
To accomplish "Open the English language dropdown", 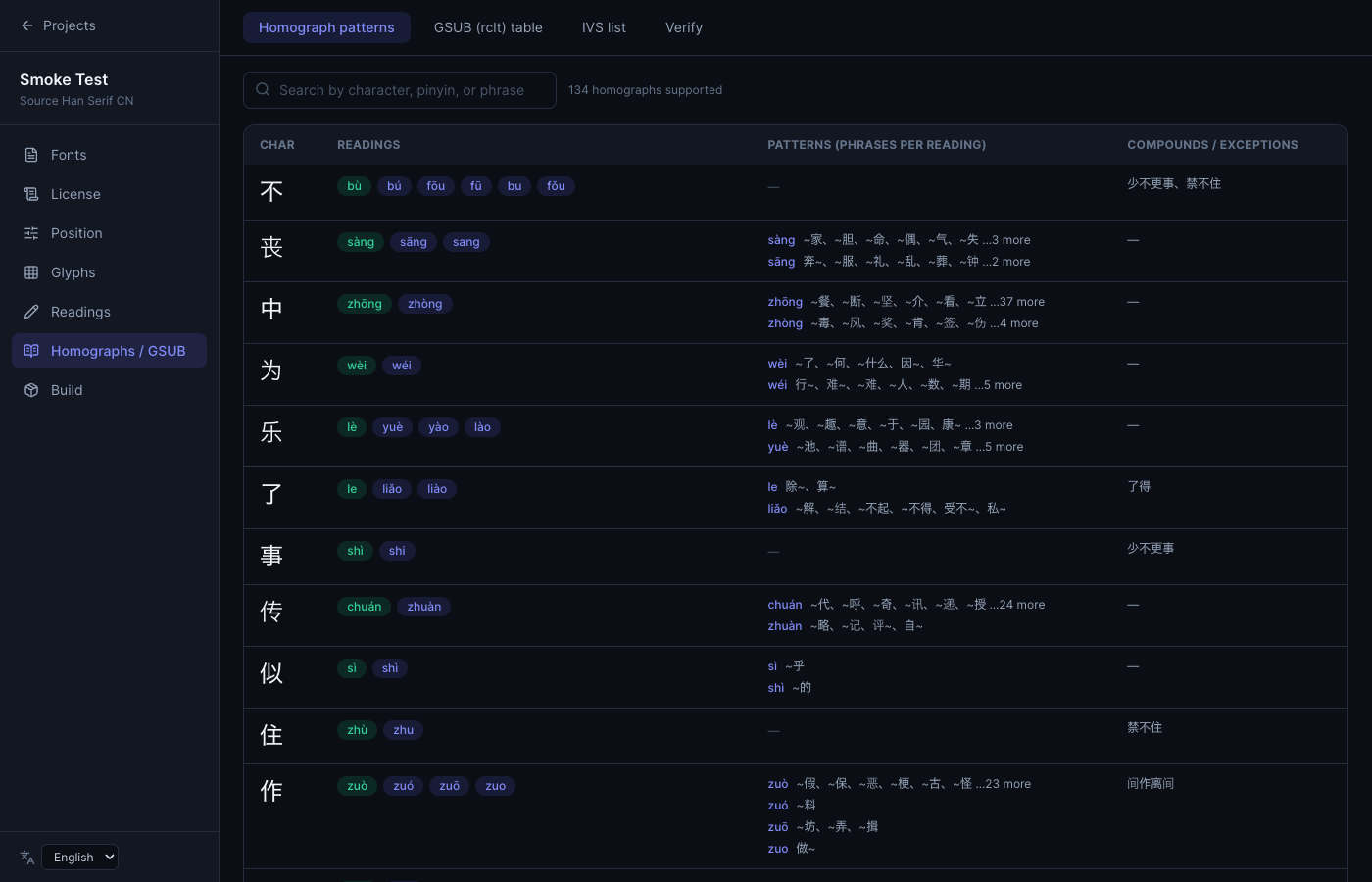I will pos(80,857).
